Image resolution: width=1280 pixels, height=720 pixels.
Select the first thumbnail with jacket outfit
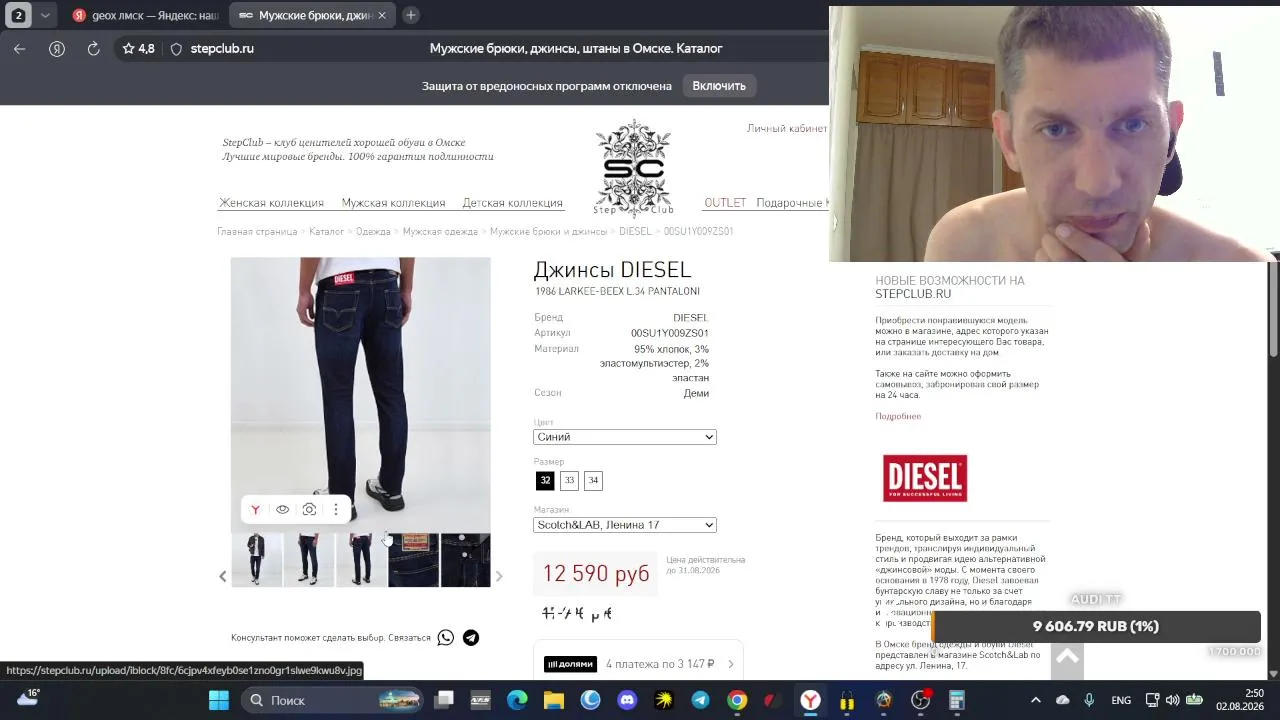point(257,560)
